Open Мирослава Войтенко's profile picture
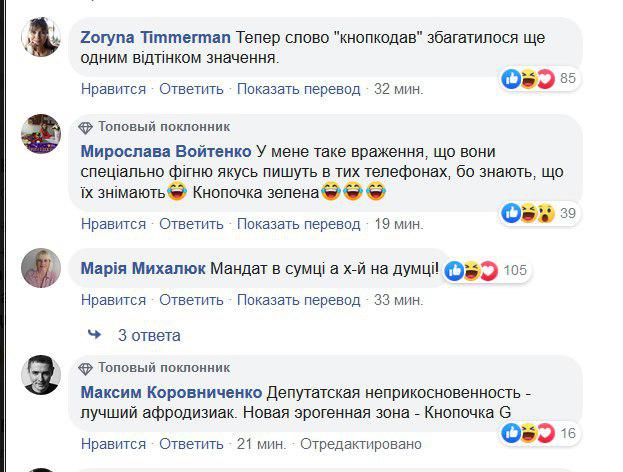This screenshot has width=623, height=472. pyautogui.click(x=40, y=135)
